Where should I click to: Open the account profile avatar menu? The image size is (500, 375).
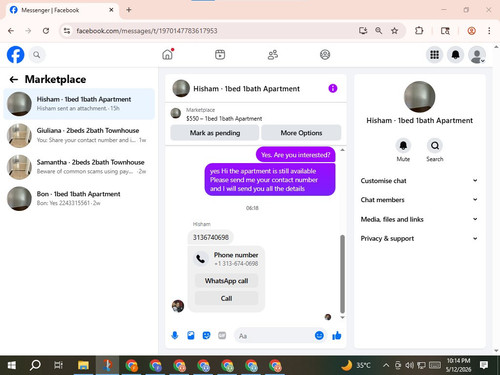click(x=477, y=55)
